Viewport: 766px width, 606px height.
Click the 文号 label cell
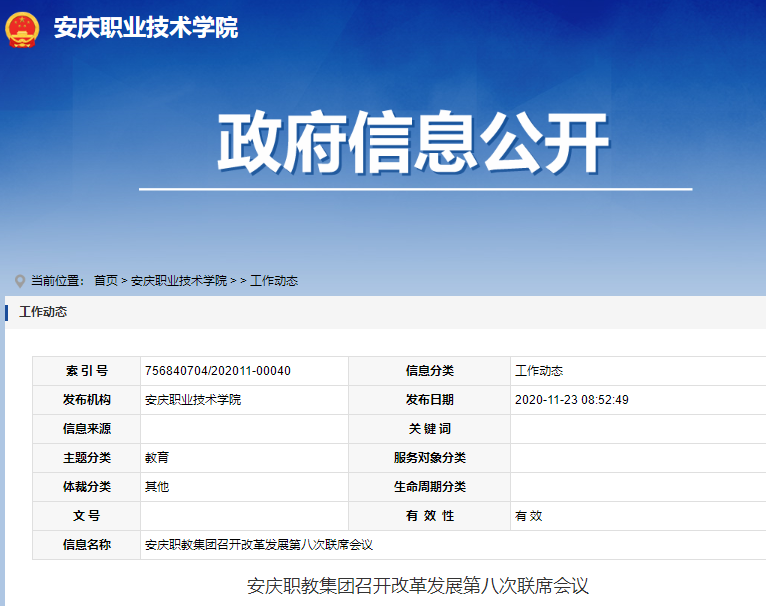[86, 516]
